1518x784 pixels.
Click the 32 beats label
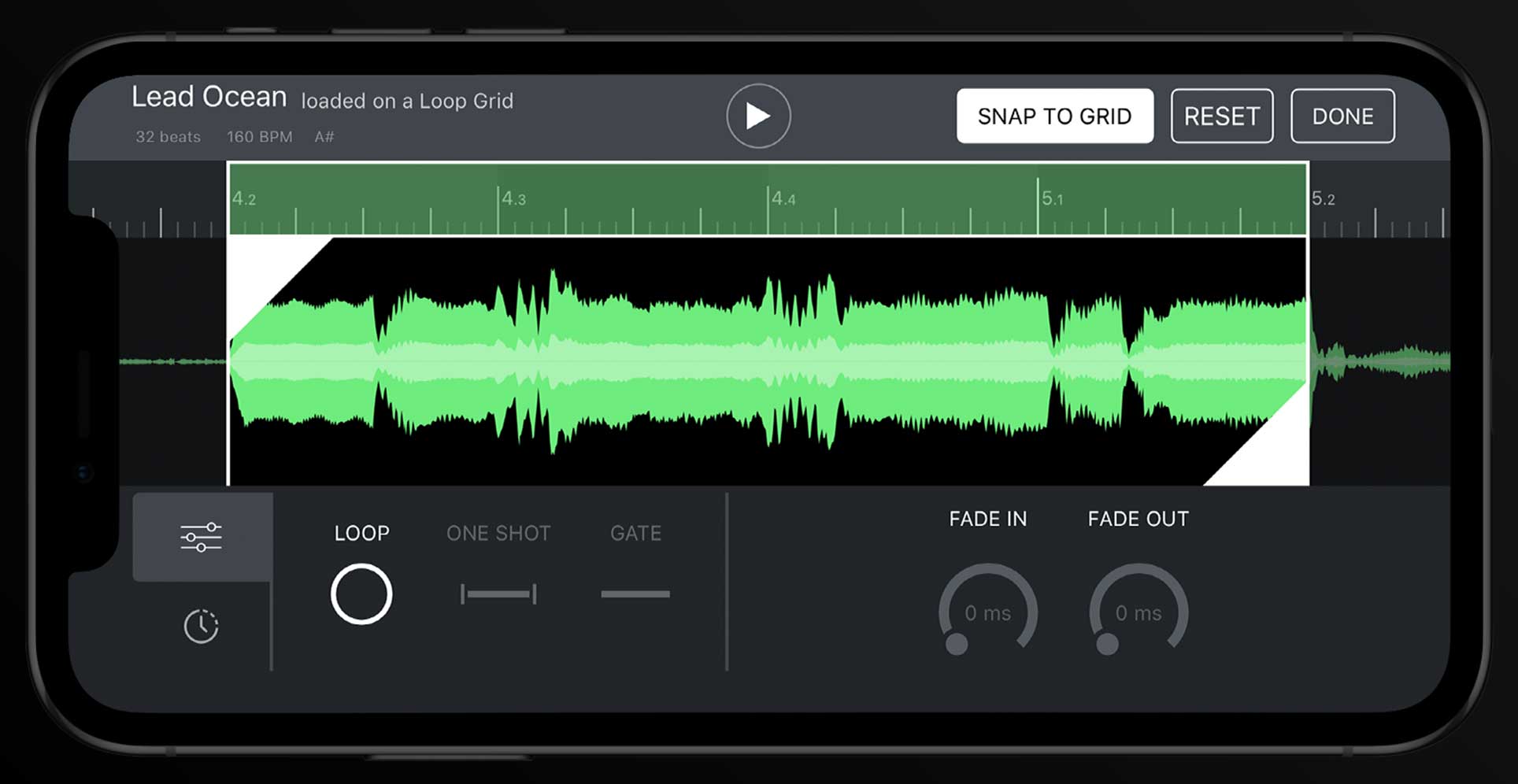tap(168, 137)
